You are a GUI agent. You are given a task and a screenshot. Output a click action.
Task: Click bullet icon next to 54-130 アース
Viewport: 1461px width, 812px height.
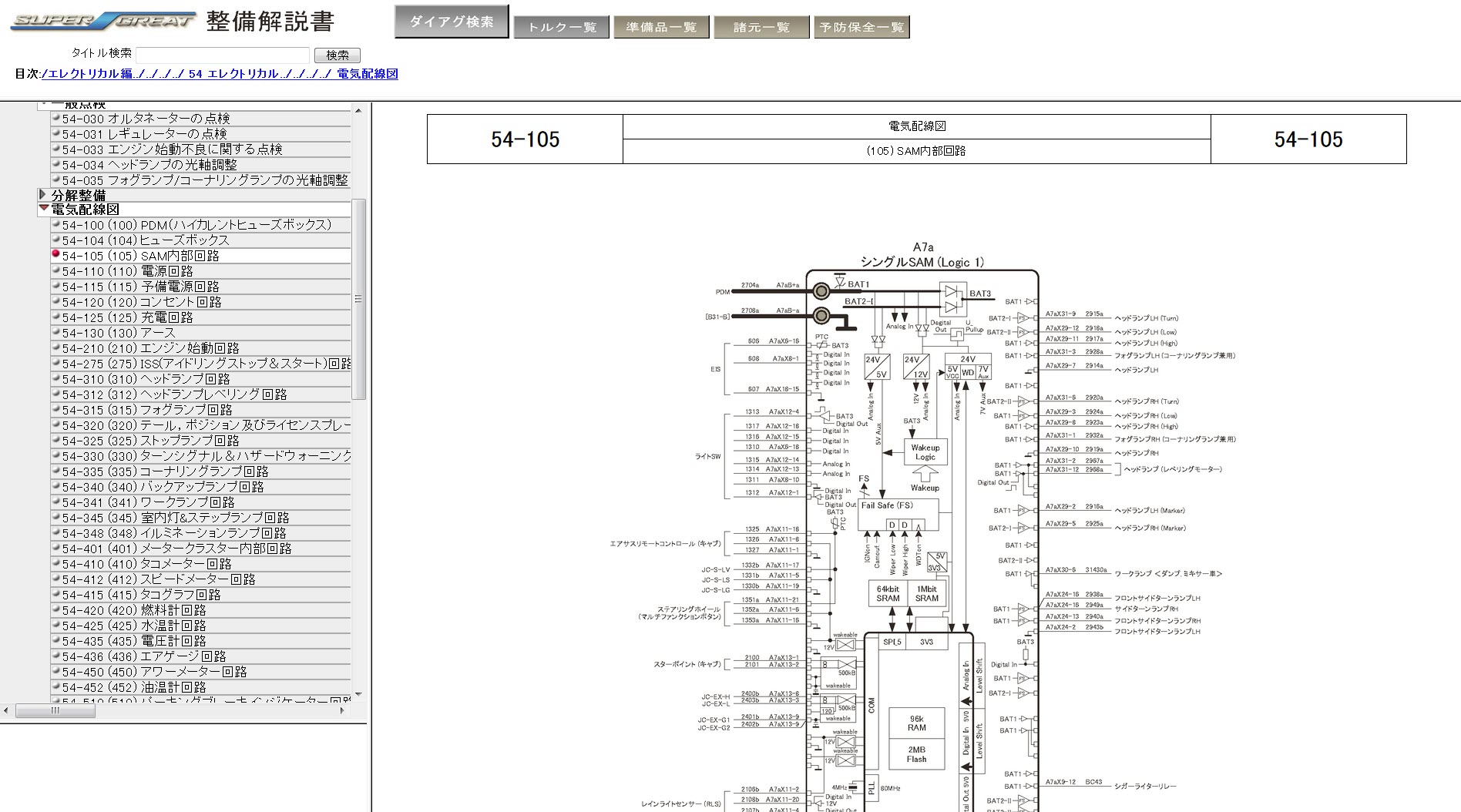click(x=55, y=332)
